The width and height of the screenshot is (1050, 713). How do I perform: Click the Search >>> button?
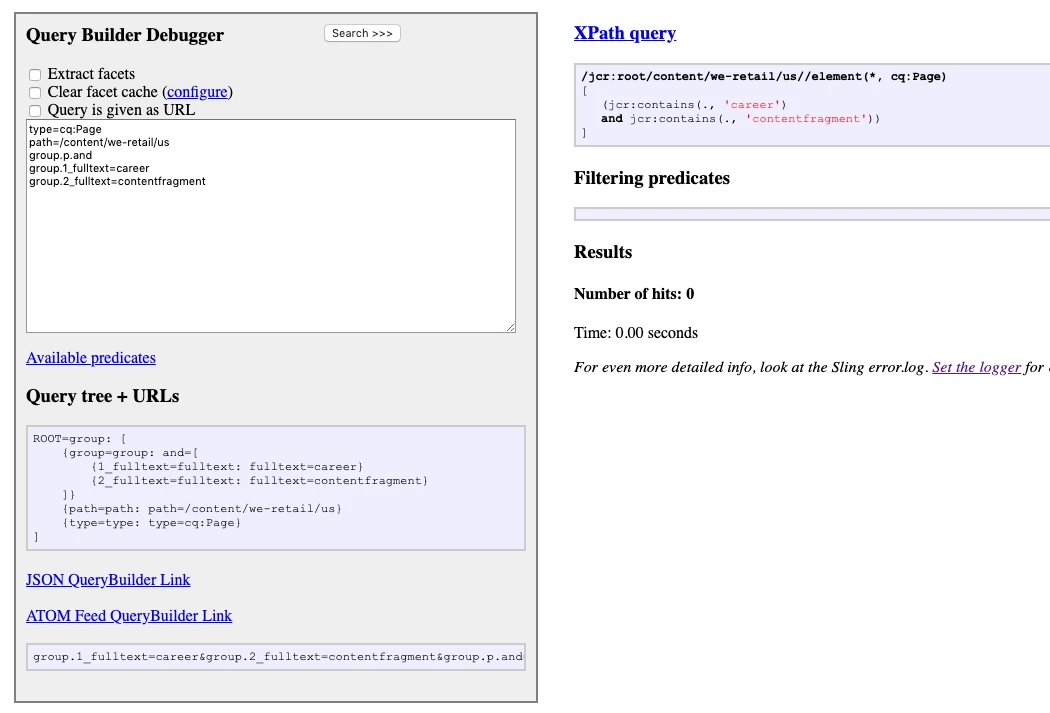pos(362,33)
